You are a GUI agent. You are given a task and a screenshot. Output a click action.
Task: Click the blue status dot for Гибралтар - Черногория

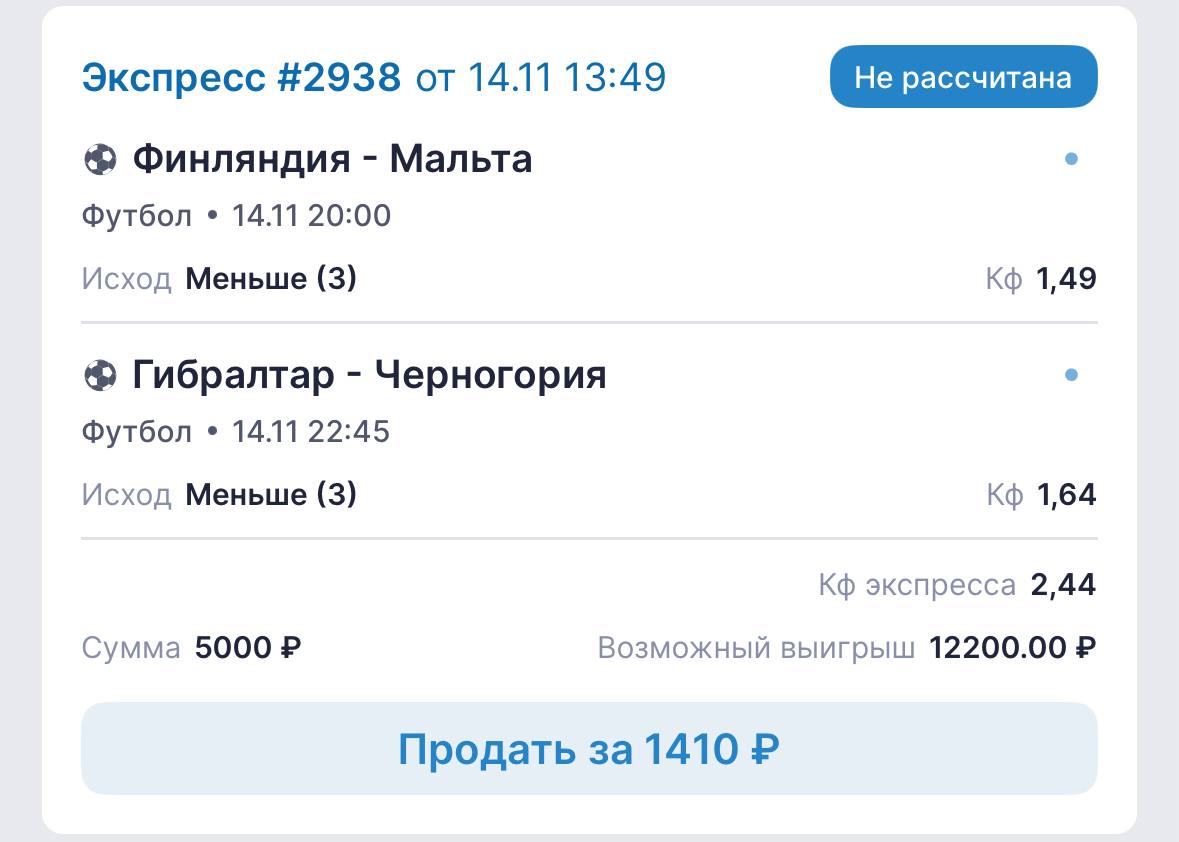1071,375
